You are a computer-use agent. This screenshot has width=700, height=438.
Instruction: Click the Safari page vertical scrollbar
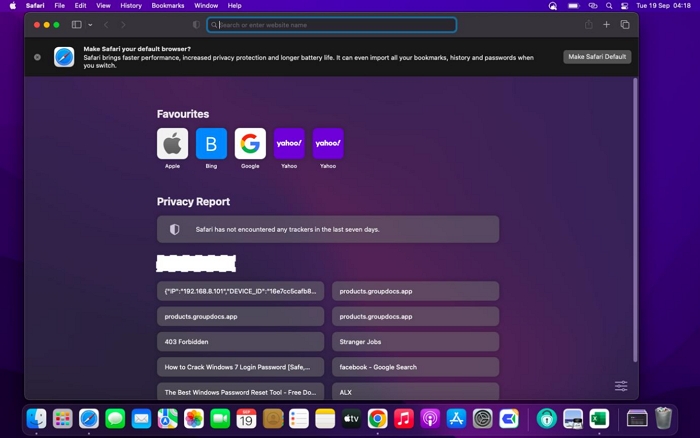point(635,220)
